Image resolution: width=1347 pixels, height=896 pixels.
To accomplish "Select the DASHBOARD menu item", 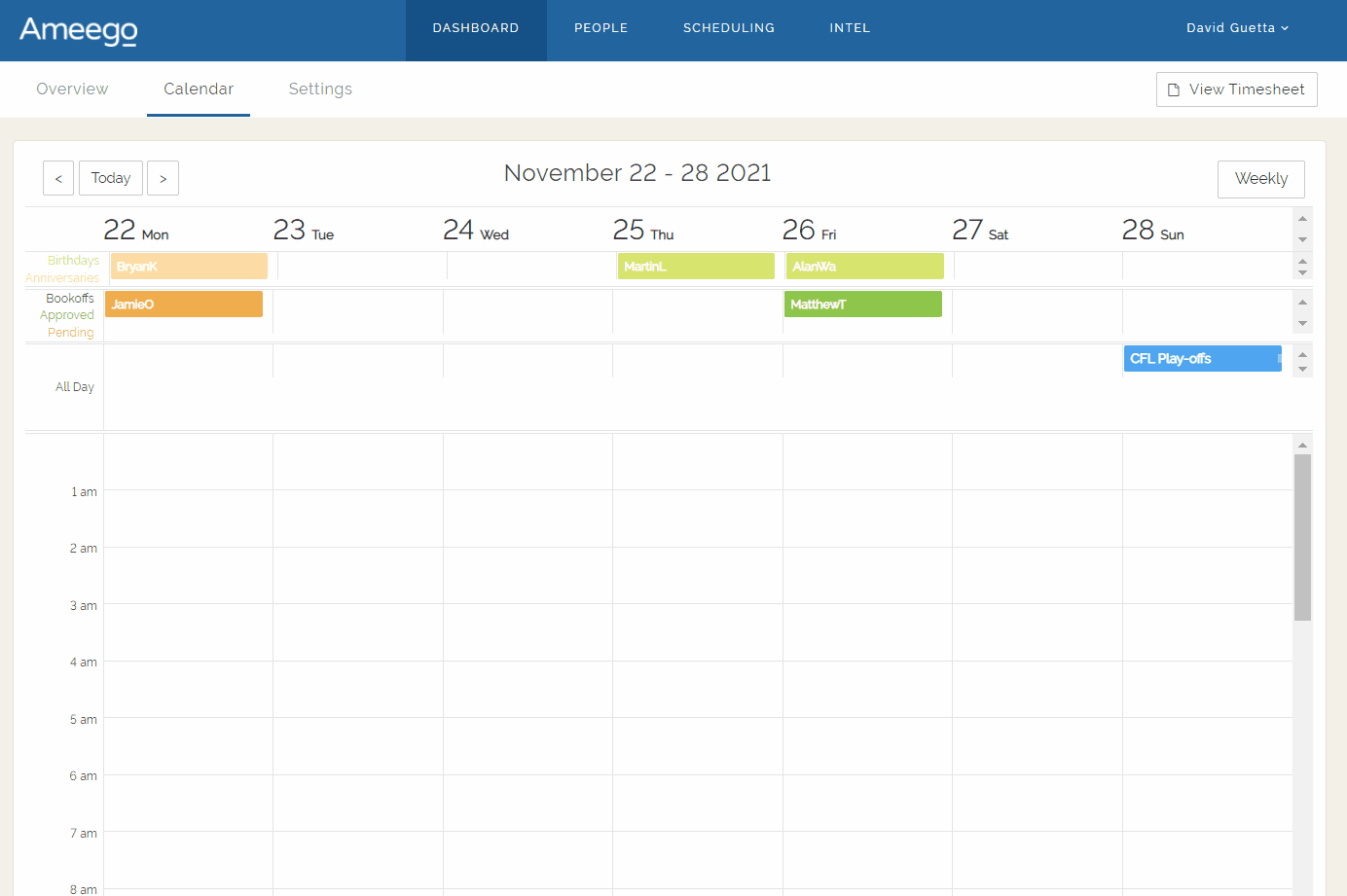I will (476, 27).
